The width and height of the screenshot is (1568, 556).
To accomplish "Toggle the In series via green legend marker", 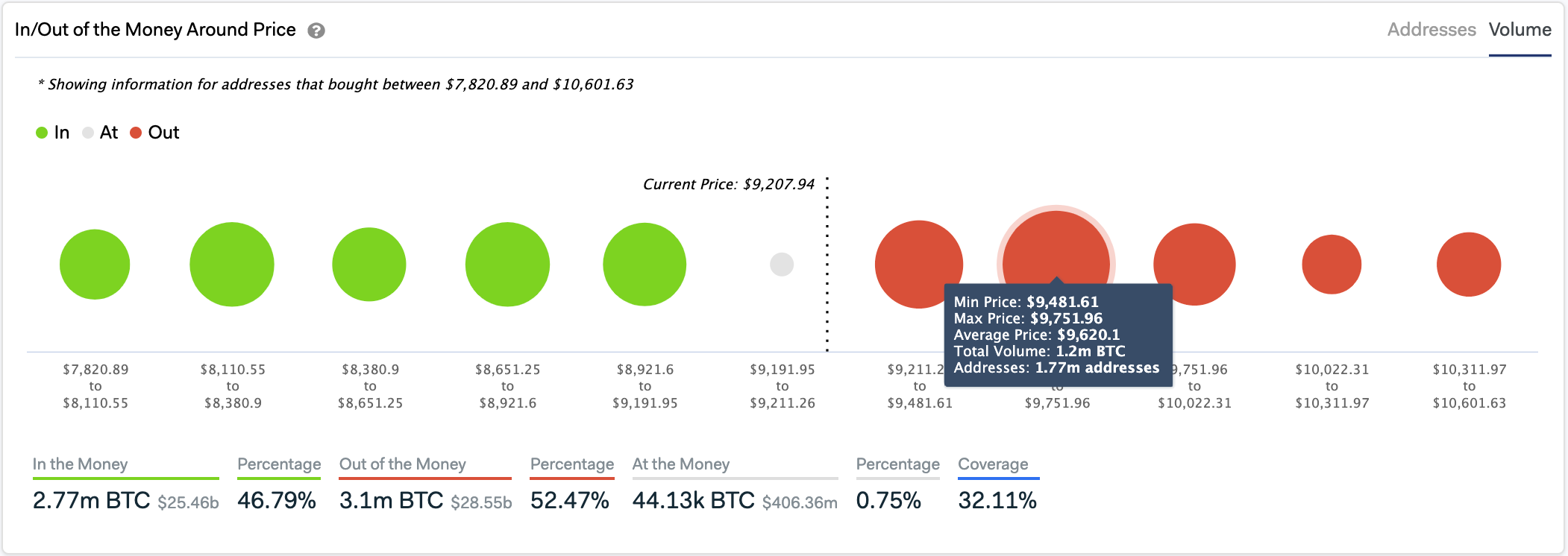I will tap(42, 132).
